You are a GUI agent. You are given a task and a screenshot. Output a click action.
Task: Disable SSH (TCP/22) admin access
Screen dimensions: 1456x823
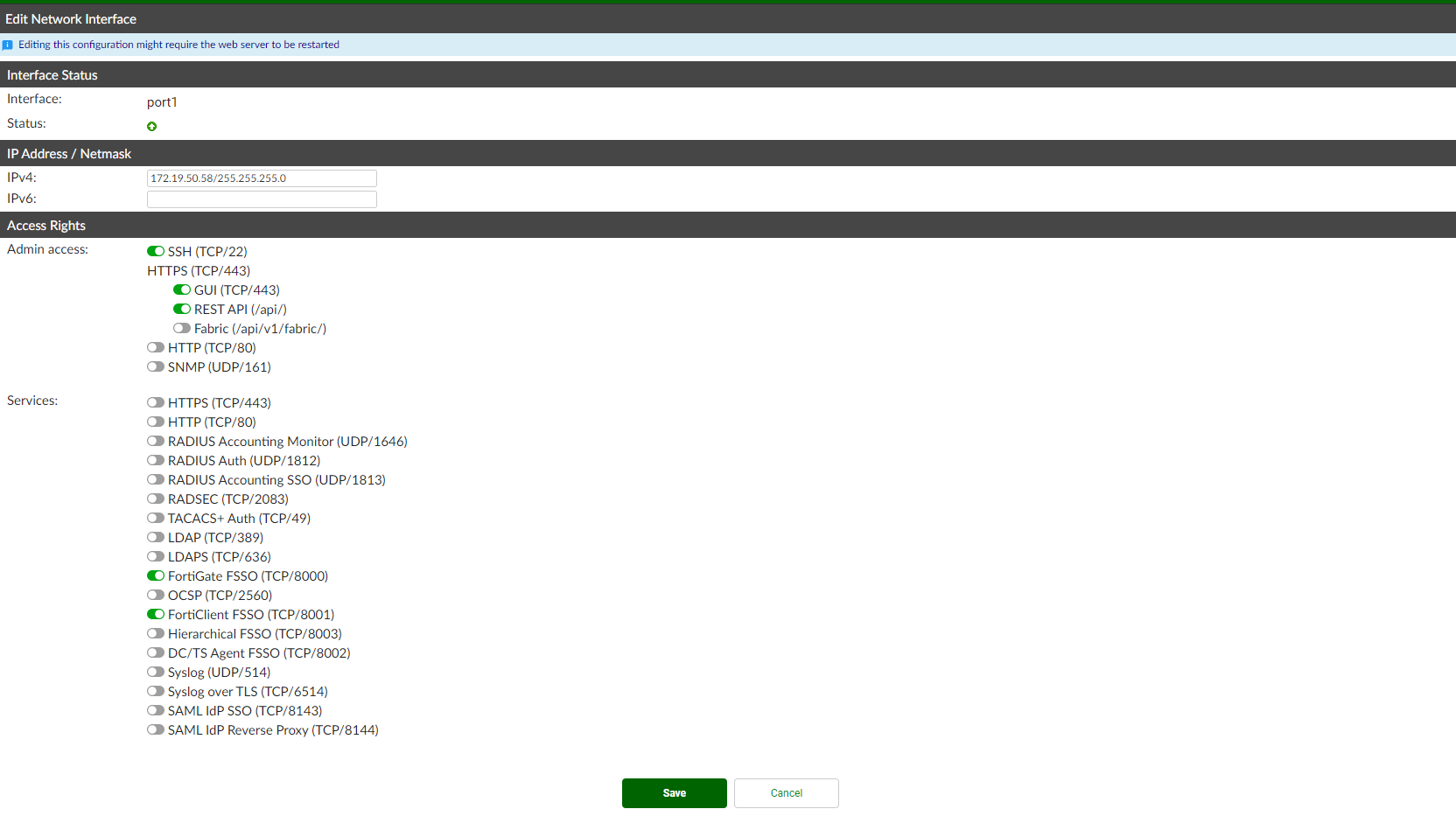pos(156,251)
